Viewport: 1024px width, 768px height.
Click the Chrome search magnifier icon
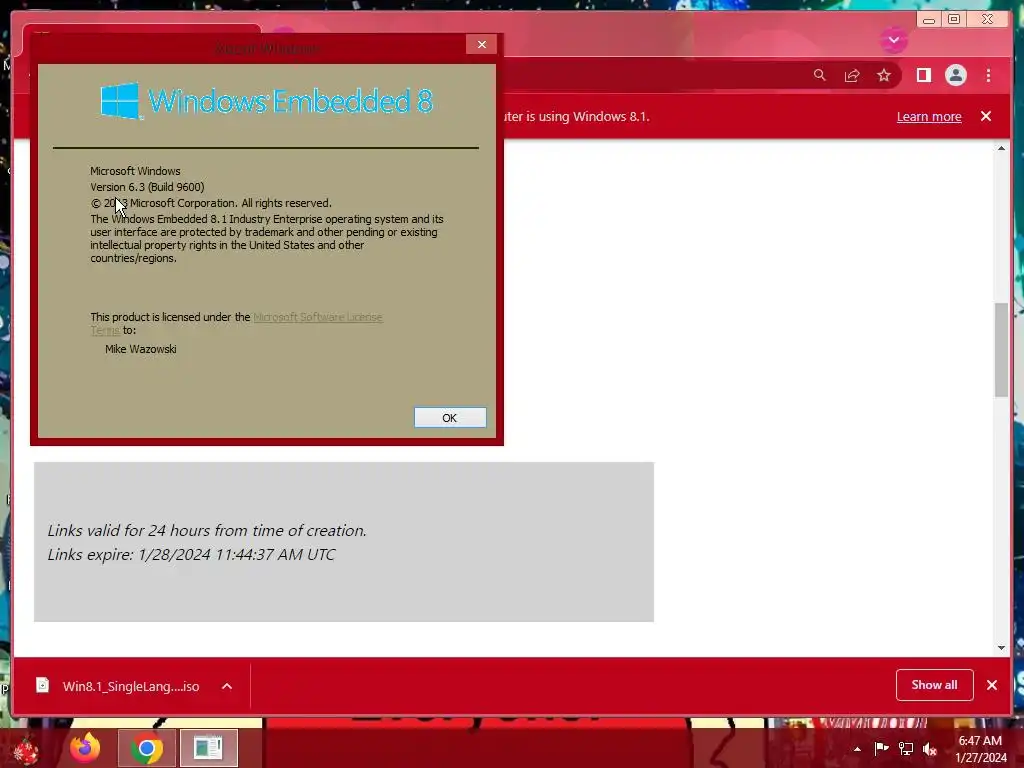tap(820, 75)
